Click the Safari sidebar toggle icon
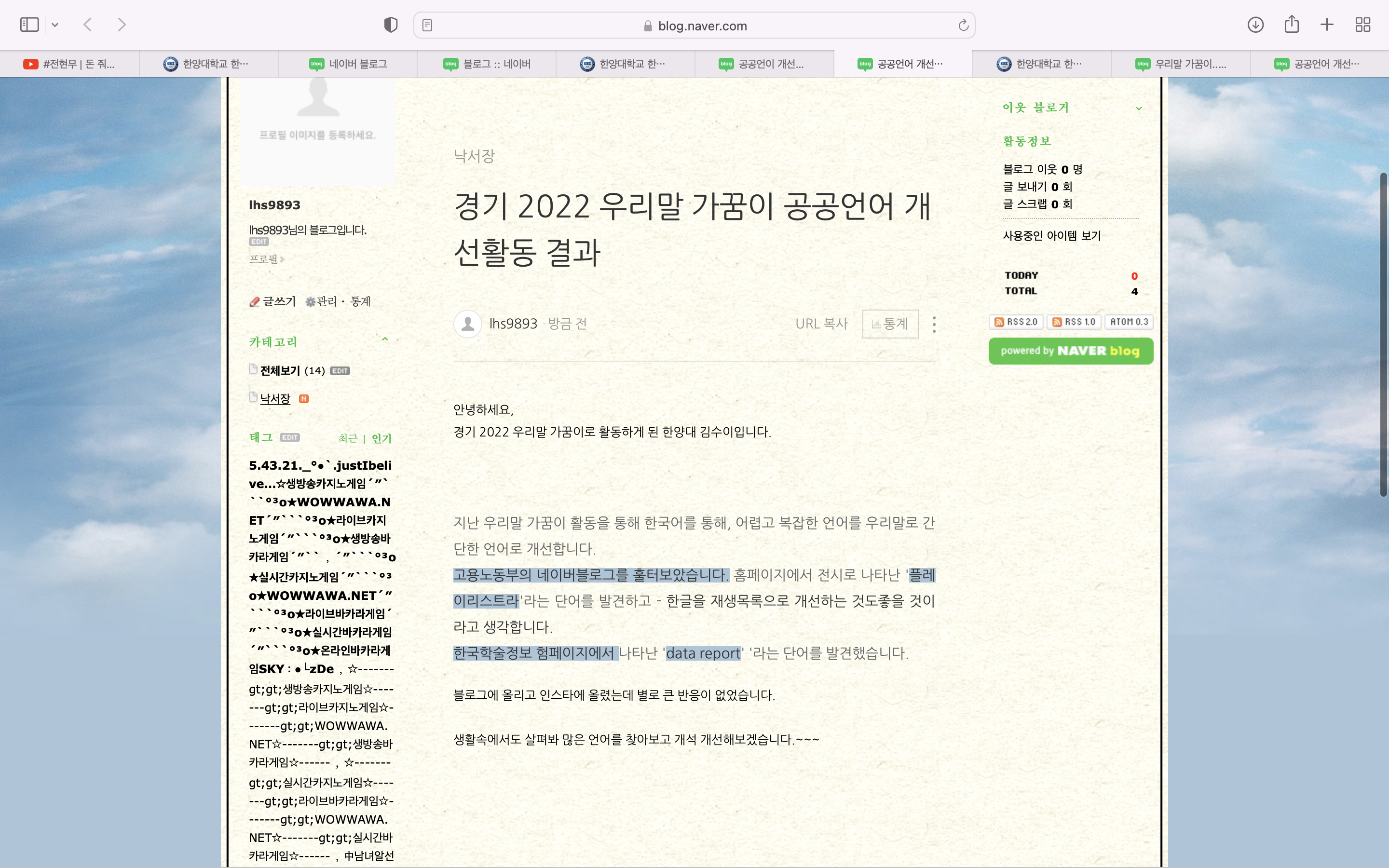The image size is (1389, 868). [x=29, y=25]
